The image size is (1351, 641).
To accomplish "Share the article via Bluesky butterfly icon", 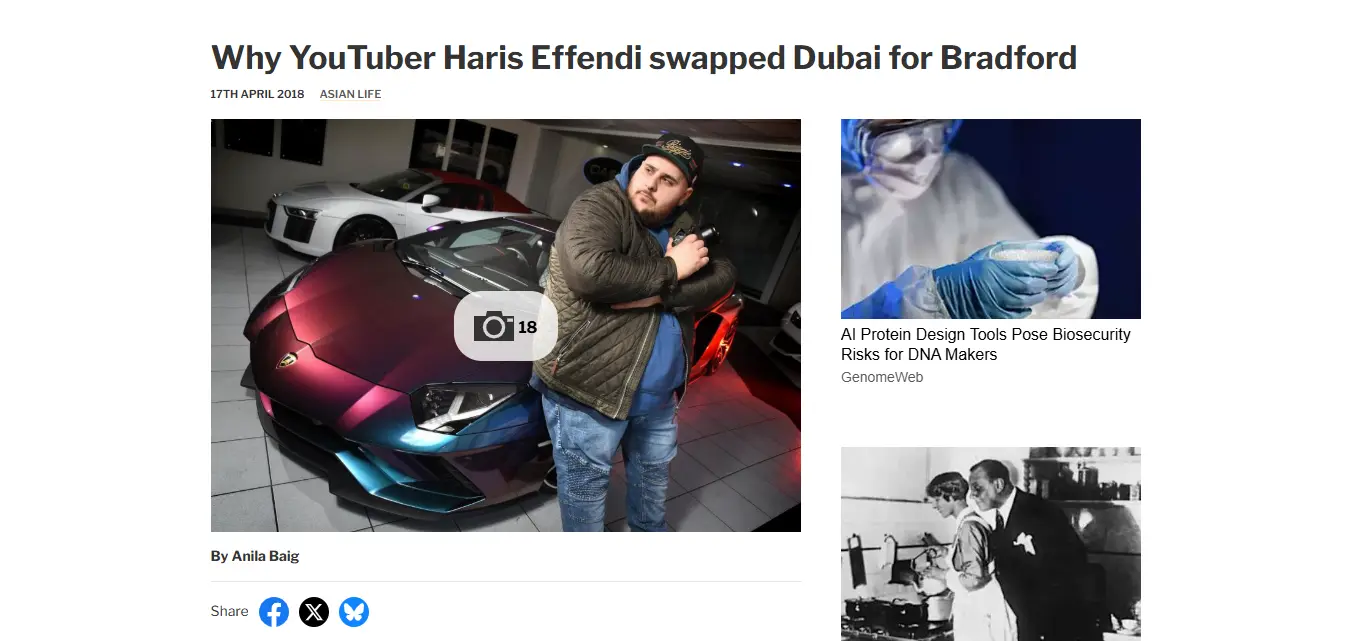I will click(x=354, y=611).
